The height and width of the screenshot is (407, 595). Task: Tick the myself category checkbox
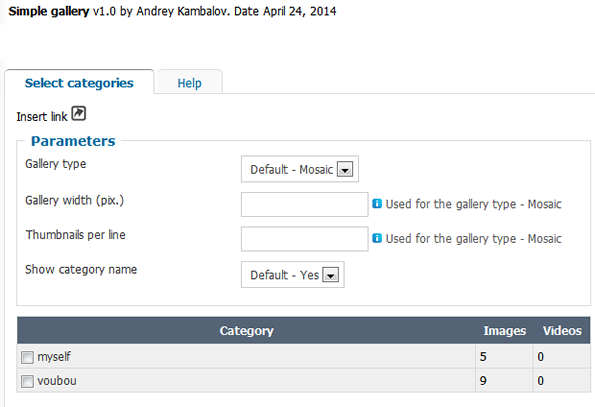pyautogui.click(x=27, y=357)
